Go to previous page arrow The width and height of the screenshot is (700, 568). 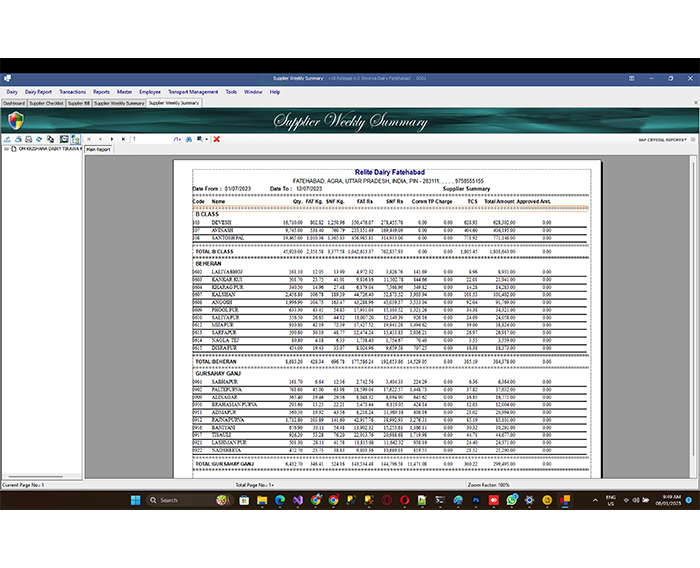coord(99,139)
